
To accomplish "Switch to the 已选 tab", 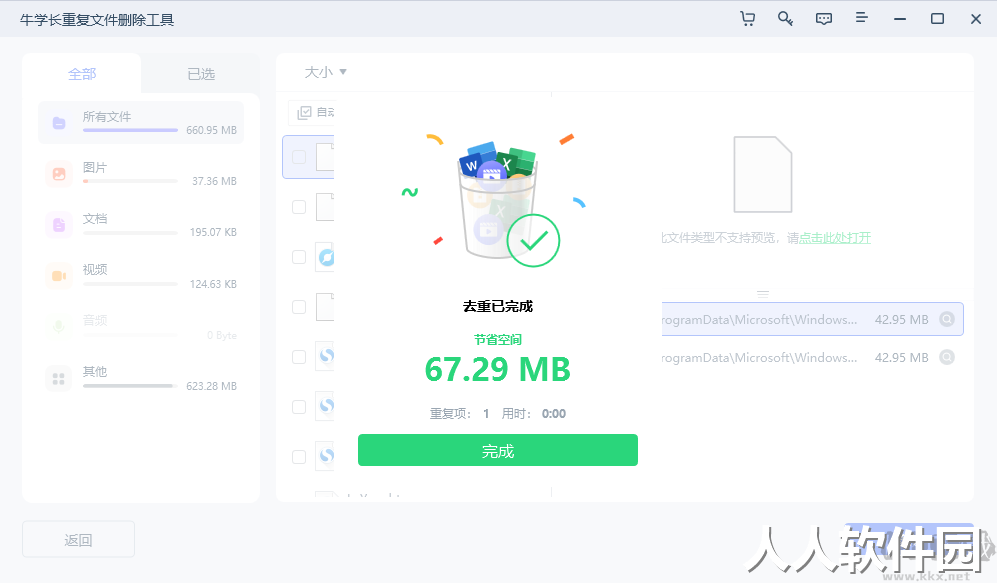I will click(201, 74).
